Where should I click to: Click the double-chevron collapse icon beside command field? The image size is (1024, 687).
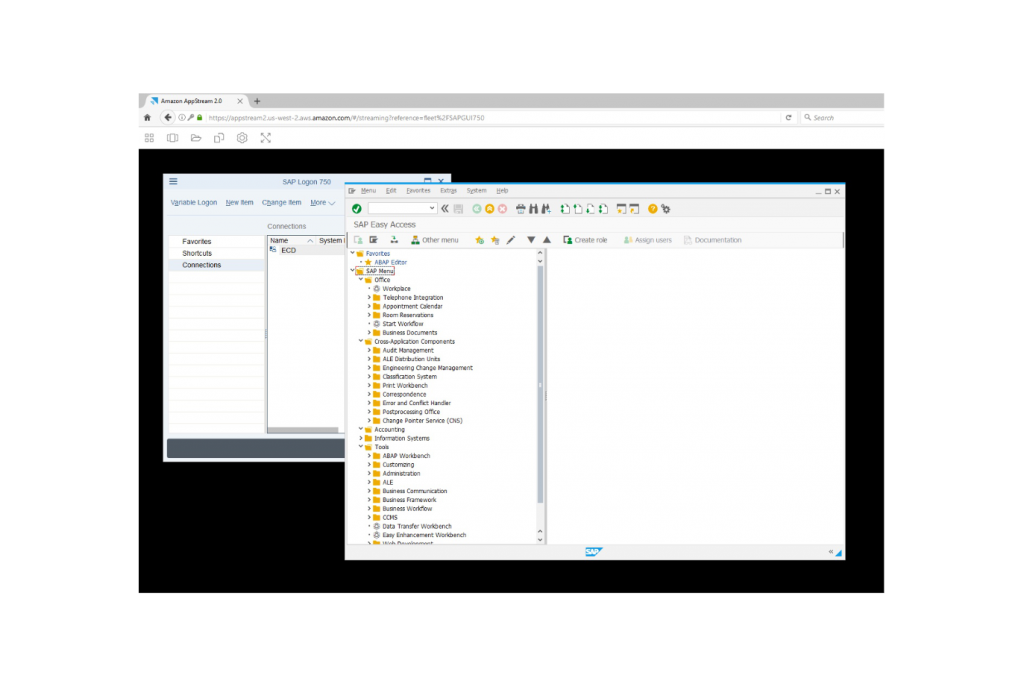tap(445, 209)
